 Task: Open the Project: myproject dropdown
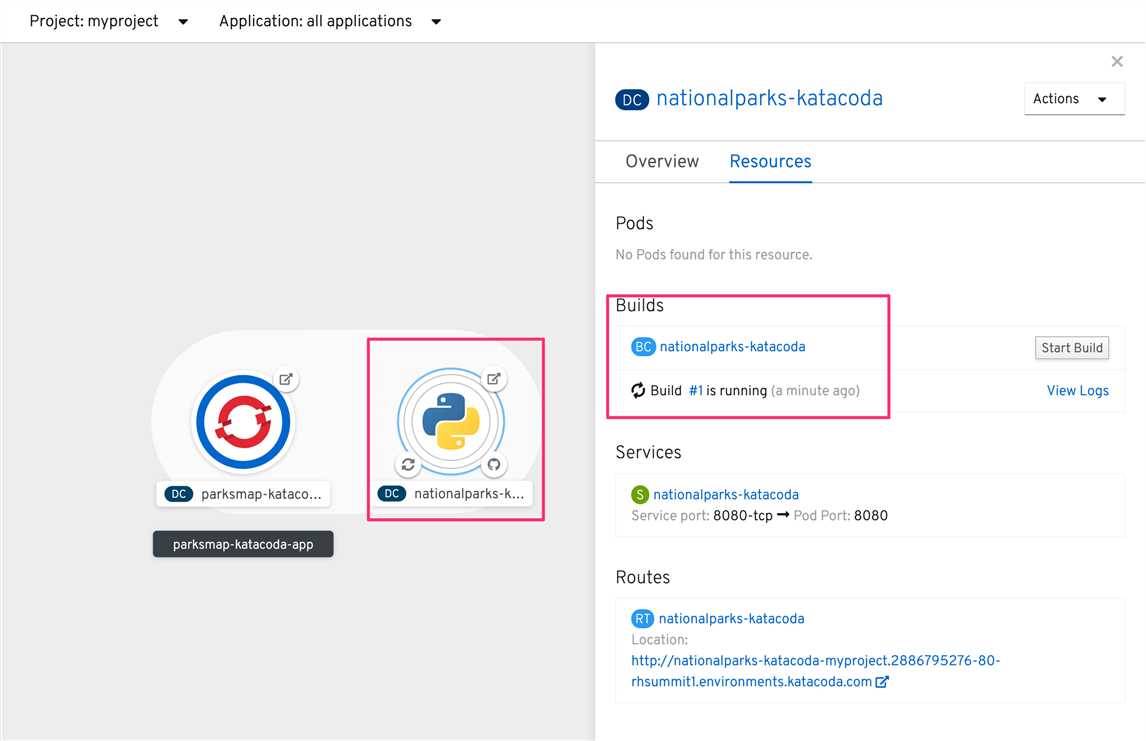click(x=108, y=21)
